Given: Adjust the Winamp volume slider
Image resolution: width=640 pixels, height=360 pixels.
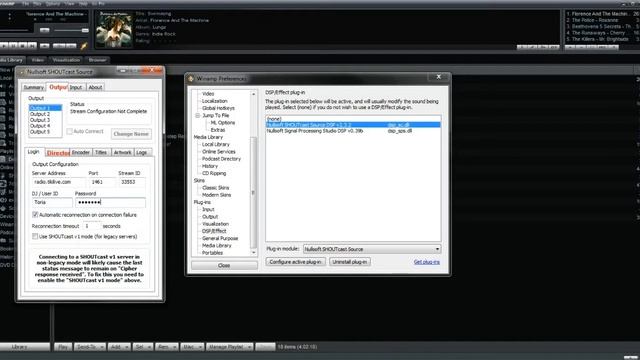Looking at the screenshot, I should coord(71,30).
